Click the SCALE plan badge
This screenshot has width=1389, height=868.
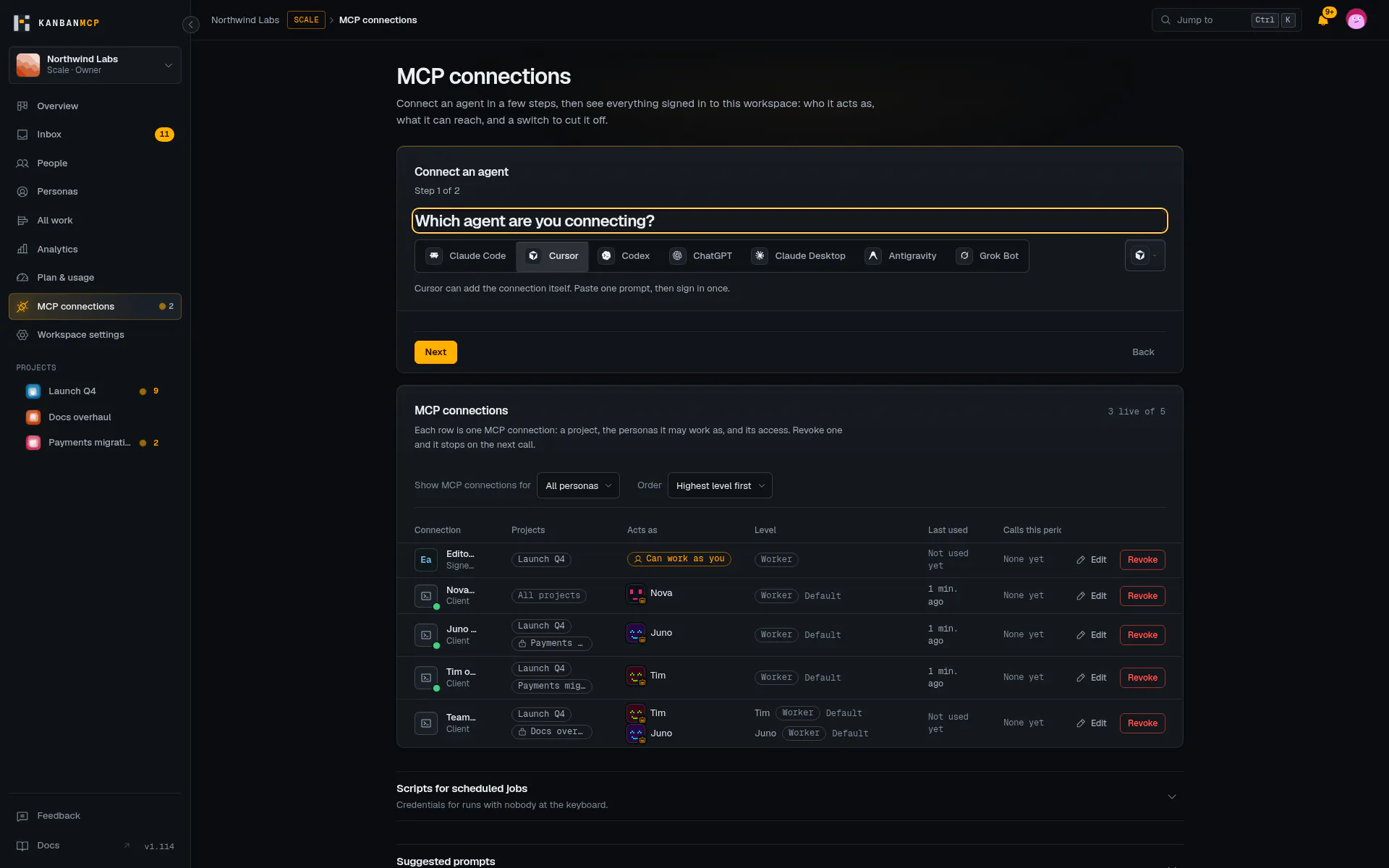[x=306, y=20]
